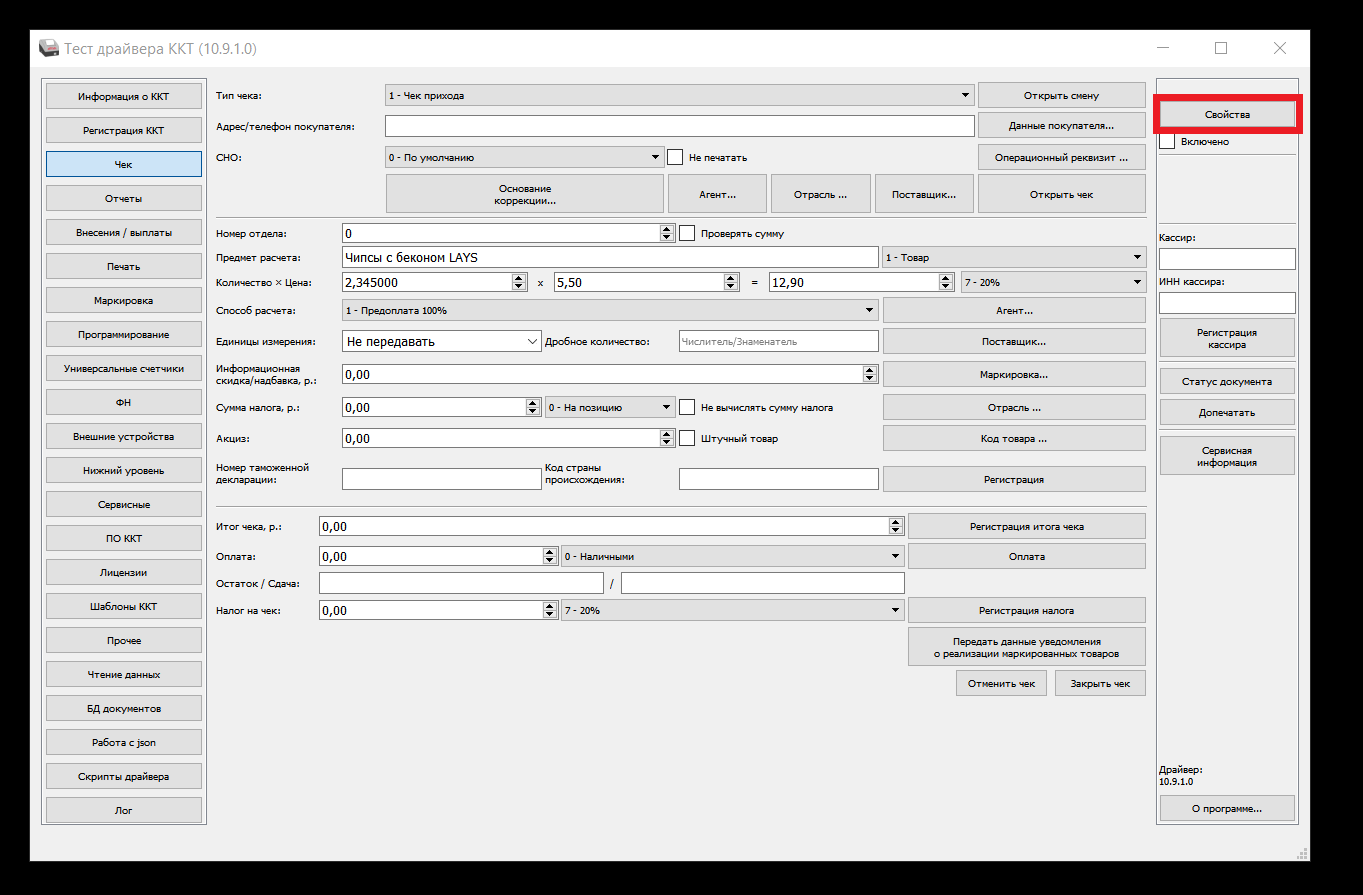Click the "Код страны происхождения" field

point(778,479)
